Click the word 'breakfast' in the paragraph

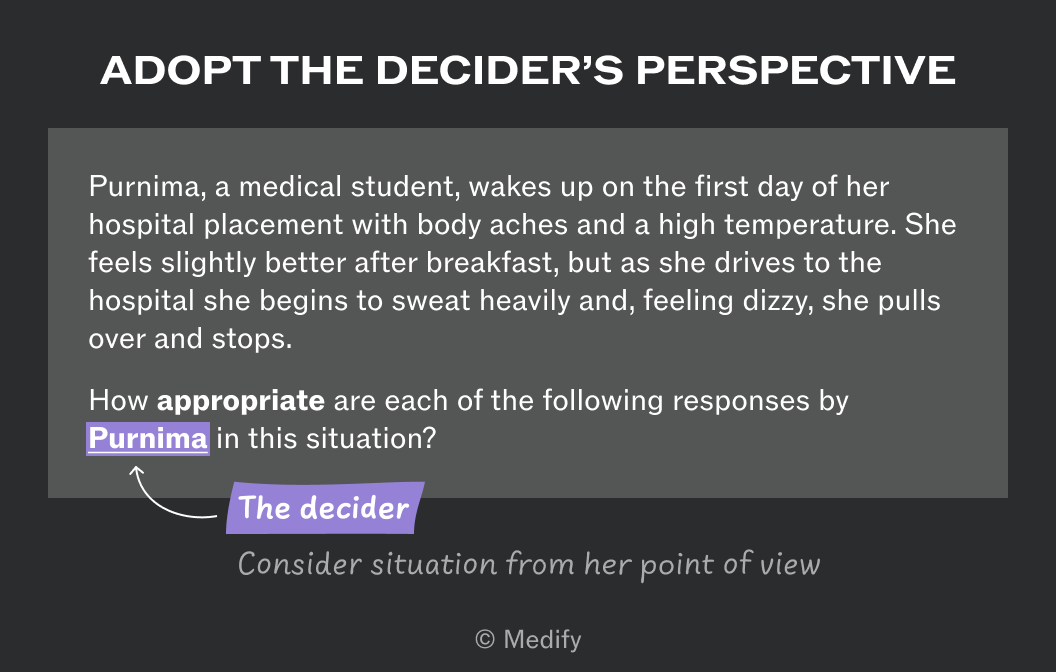489,263
